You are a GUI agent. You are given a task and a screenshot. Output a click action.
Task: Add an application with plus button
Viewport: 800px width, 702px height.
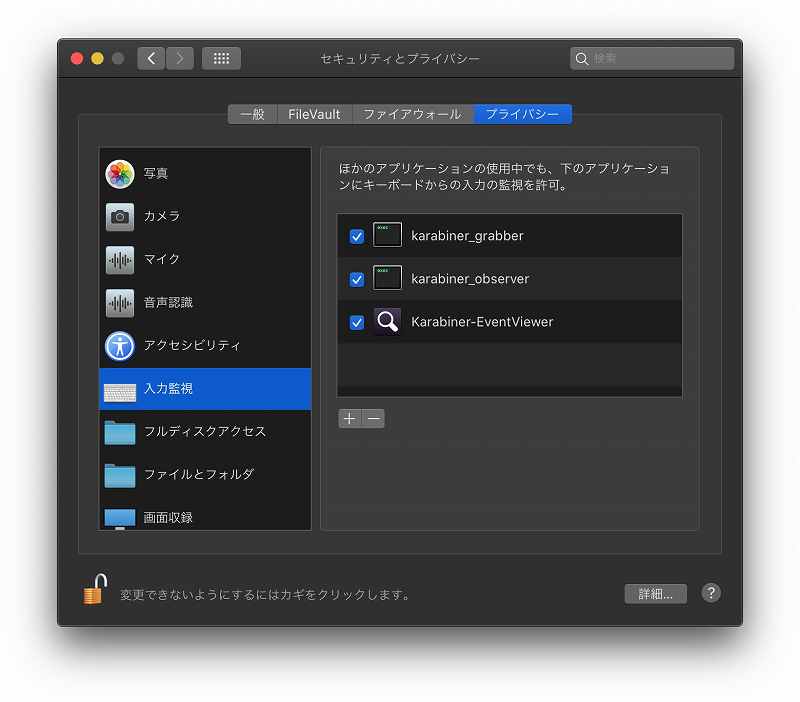349,418
